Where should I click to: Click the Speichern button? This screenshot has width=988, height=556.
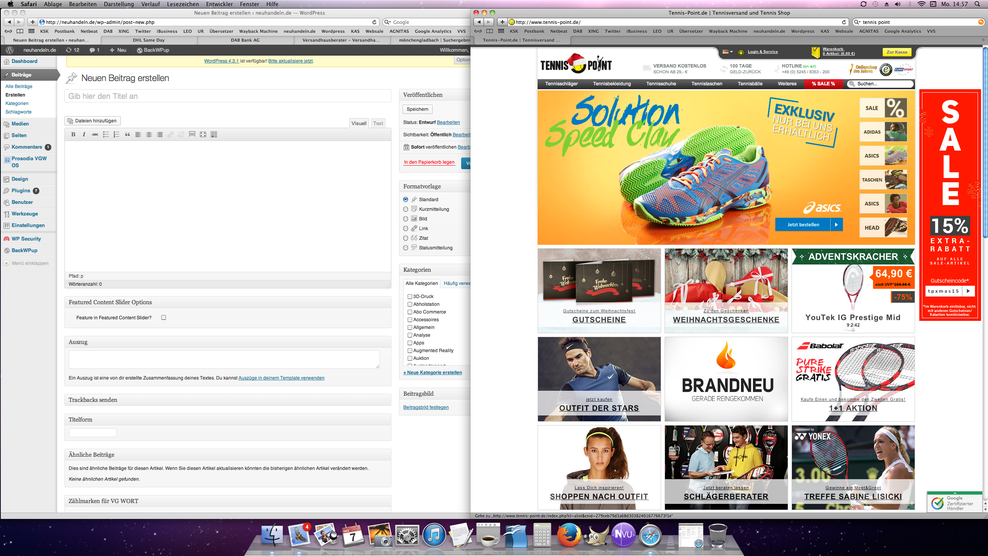tap(417, 109)
